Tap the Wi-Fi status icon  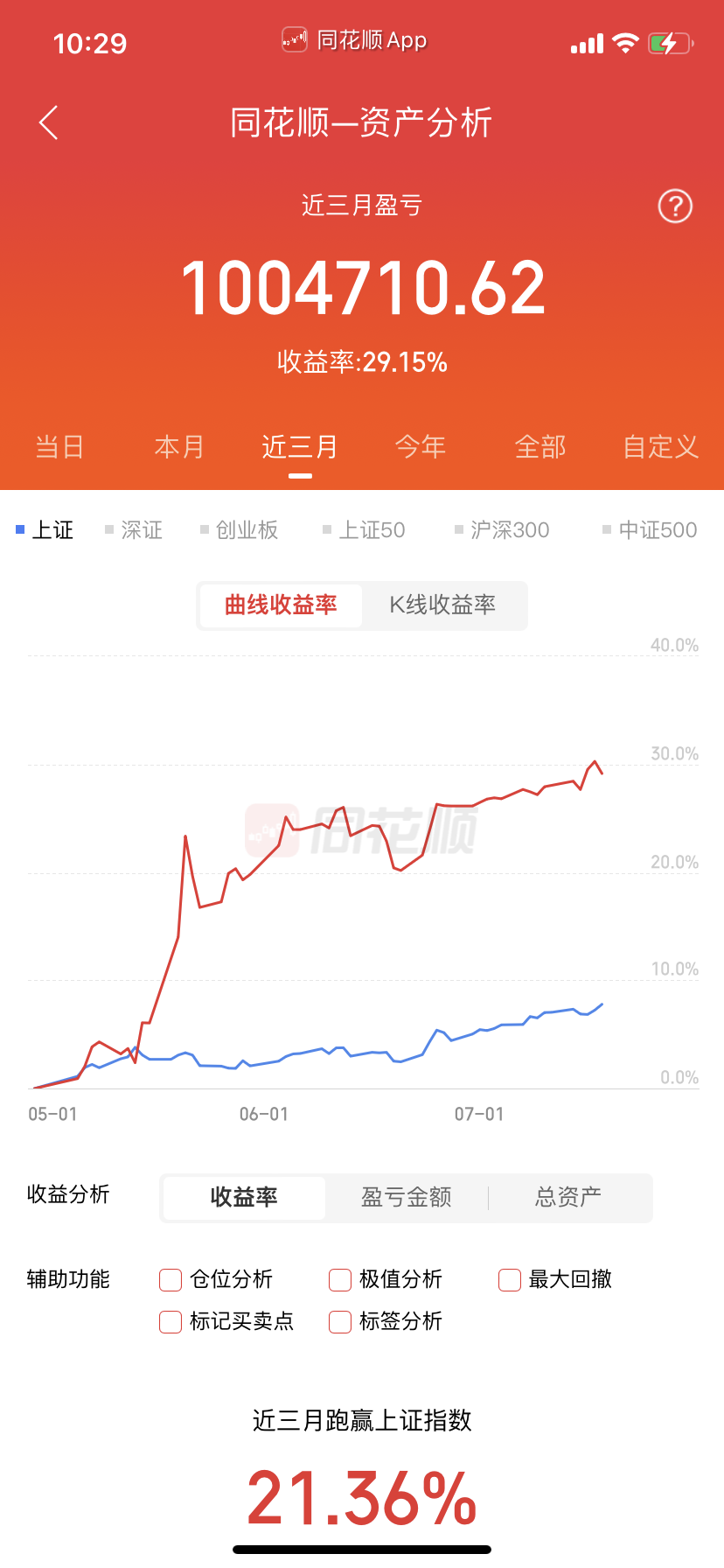click(626, 43)
